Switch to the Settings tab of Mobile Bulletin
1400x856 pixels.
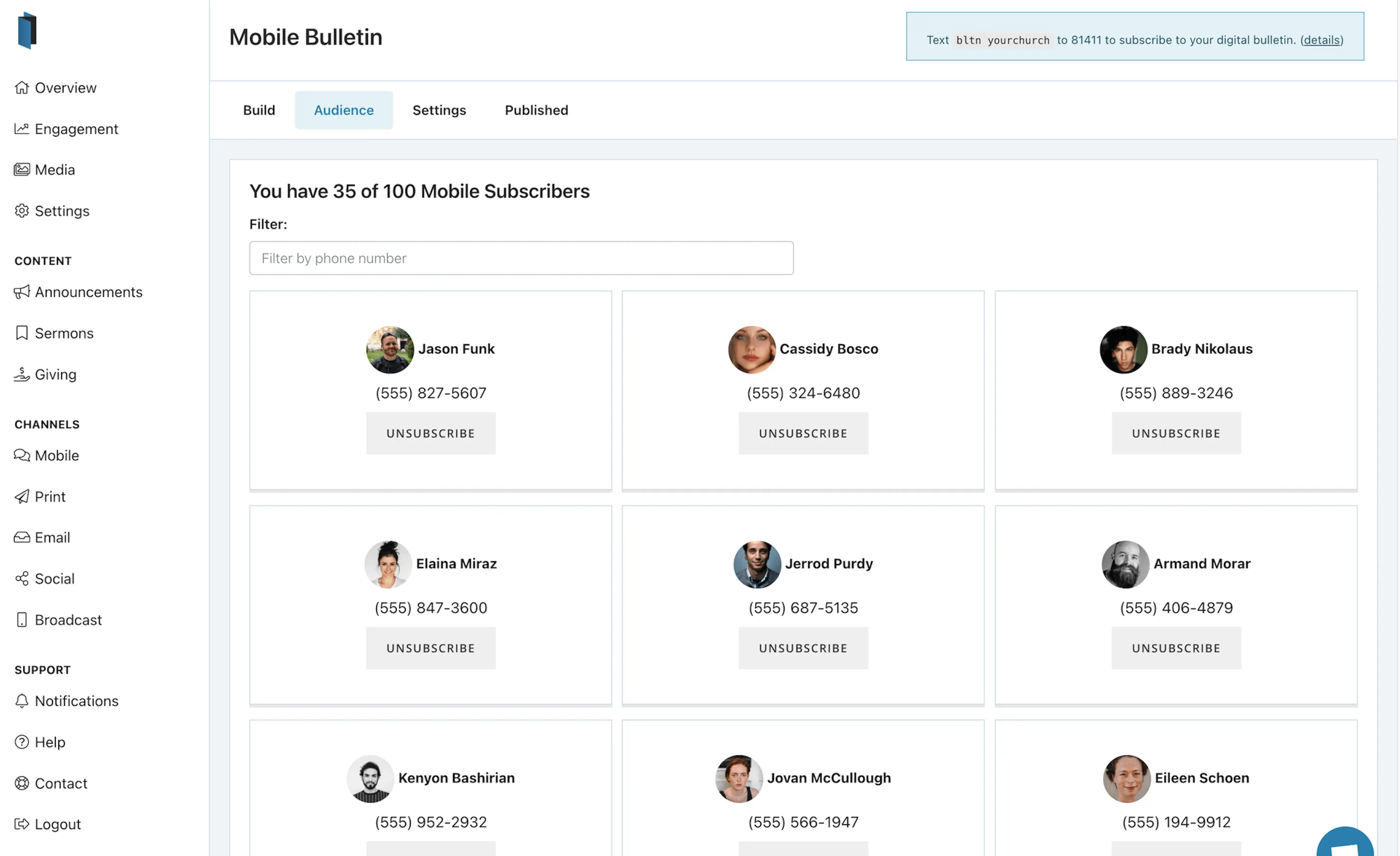pos(438,110)
